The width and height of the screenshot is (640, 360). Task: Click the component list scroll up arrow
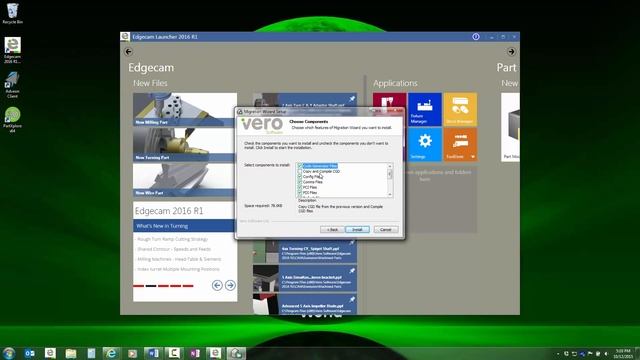point(390,166)
